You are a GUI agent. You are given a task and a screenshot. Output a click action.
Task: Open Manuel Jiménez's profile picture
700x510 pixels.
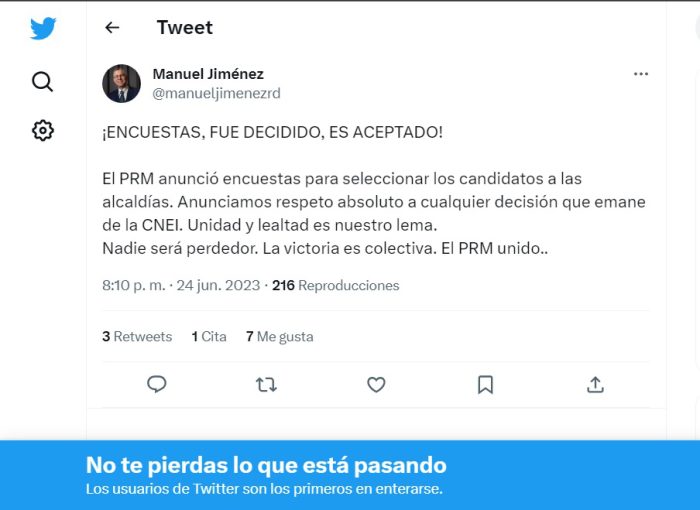[x=121, y=84]
